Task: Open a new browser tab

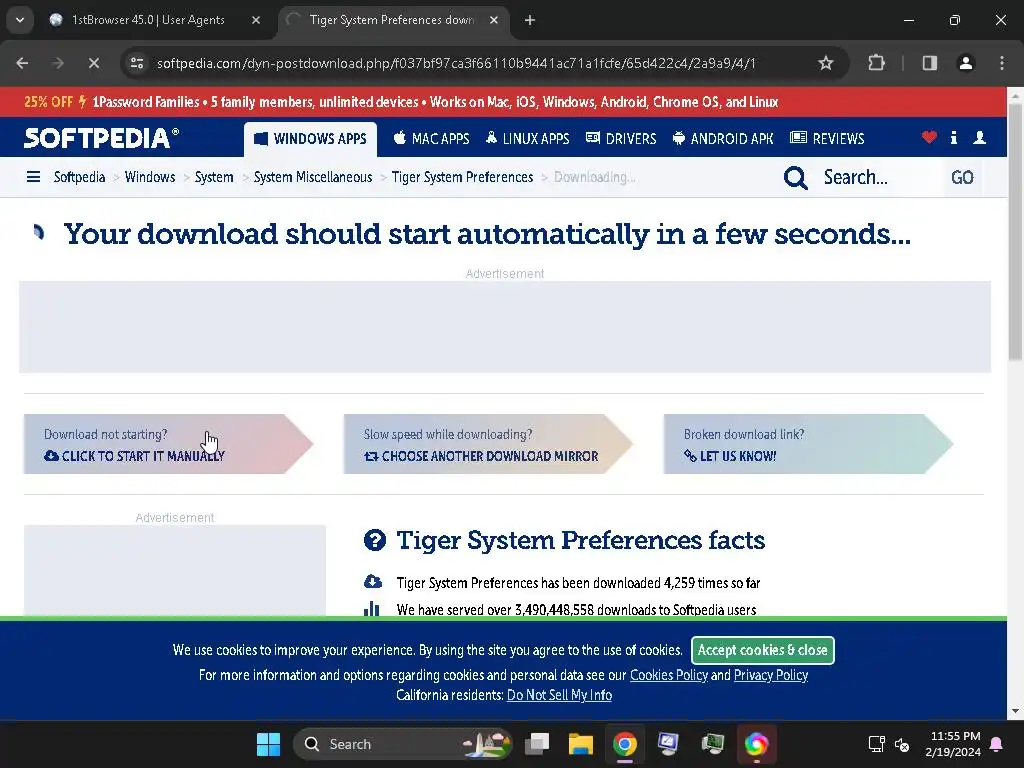Action: 530,20
